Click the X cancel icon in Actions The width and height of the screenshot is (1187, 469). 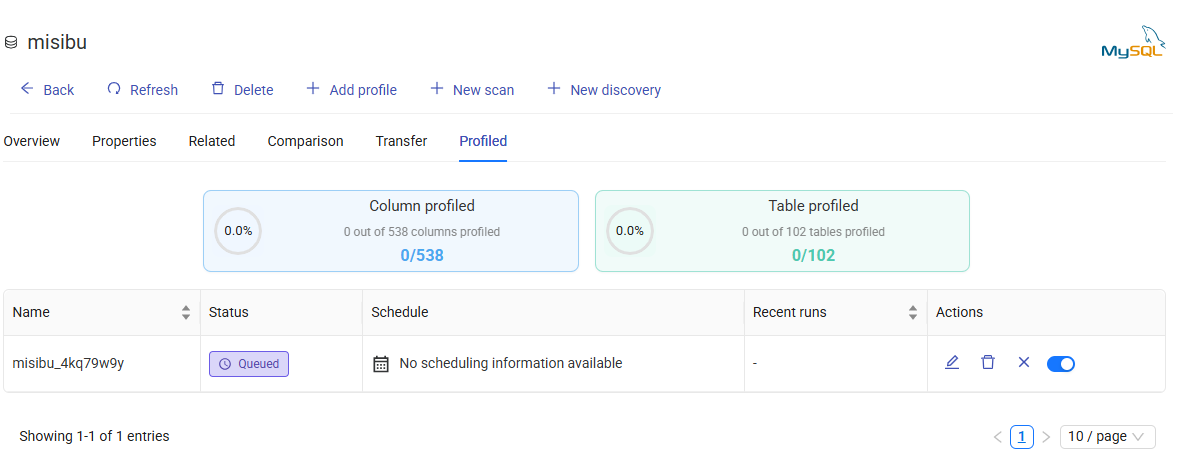coord(1023,363)
